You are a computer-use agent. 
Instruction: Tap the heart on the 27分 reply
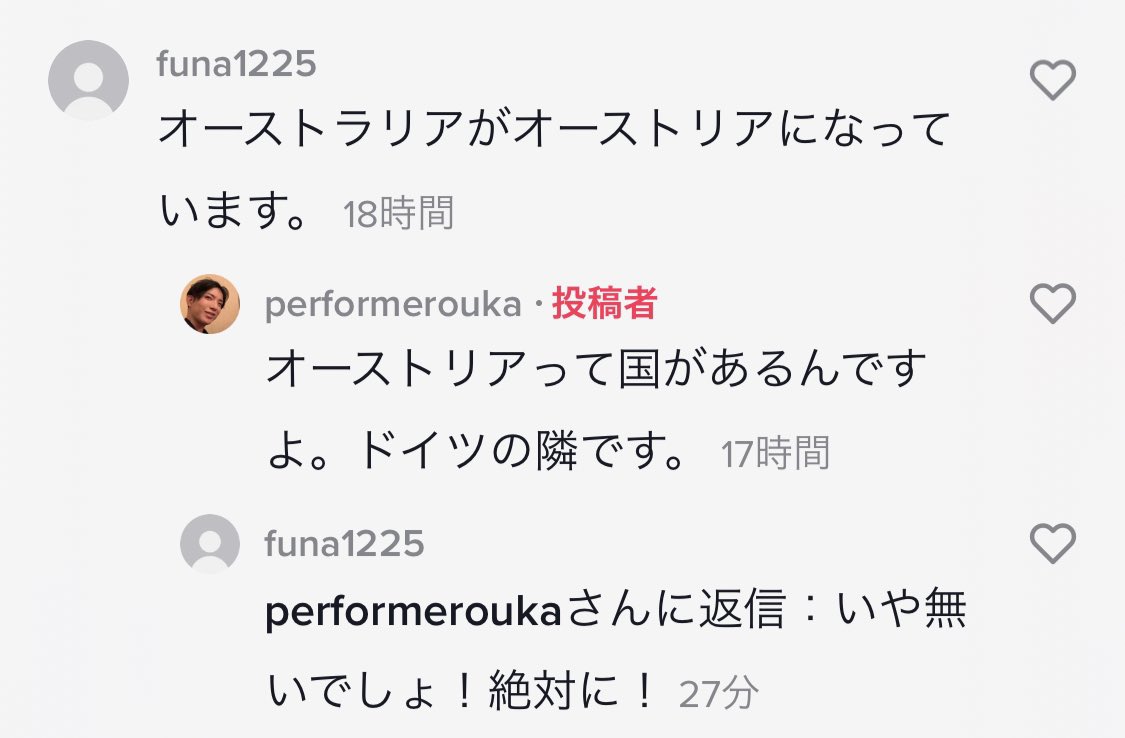1052,544
